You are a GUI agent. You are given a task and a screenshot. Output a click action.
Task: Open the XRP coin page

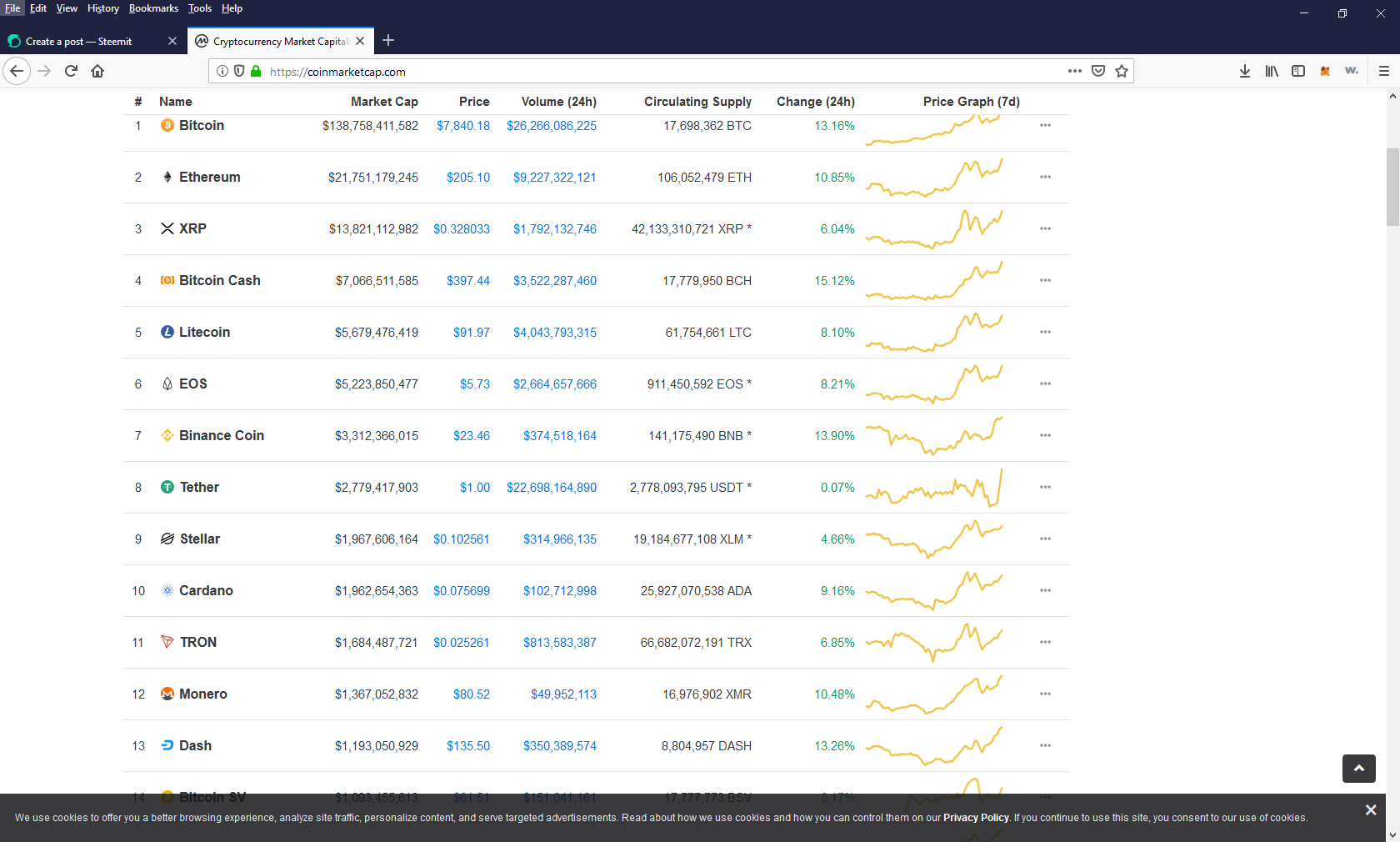coord(192,228)
